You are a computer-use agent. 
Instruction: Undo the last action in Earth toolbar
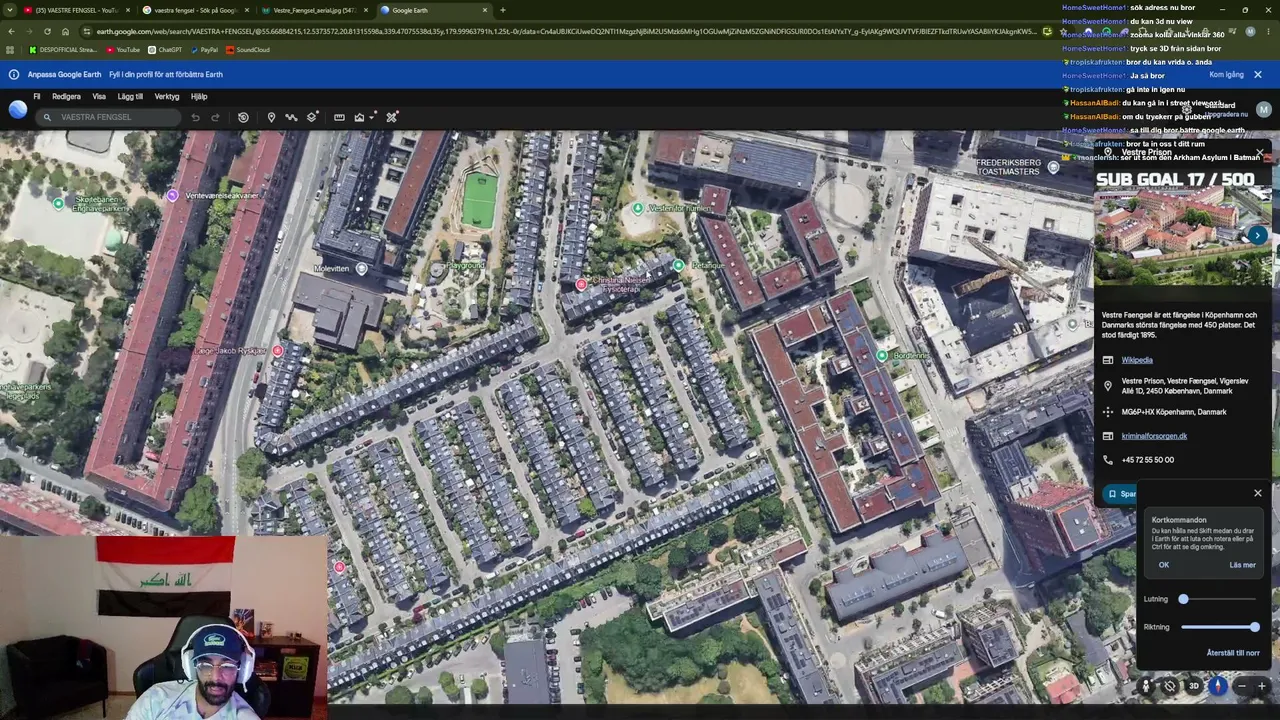click(195, 117)
